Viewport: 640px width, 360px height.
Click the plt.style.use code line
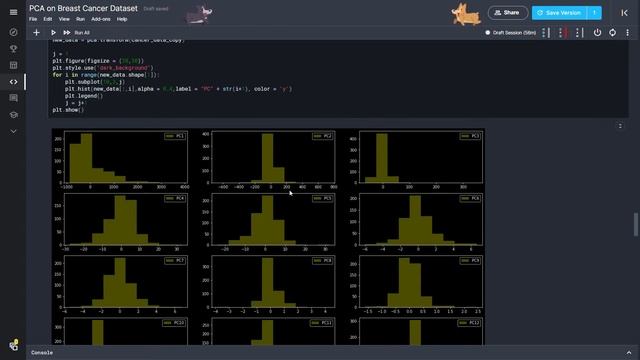click(103, 68)
